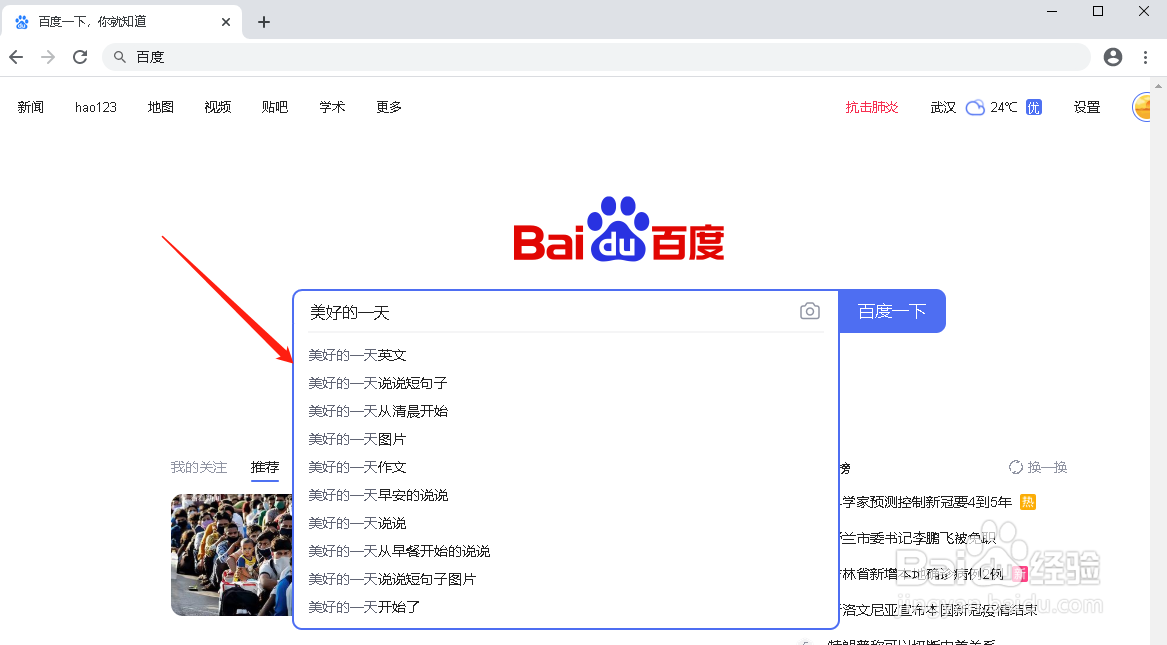The image size is (1167, 645).
Task: Open the 新闻 link
Action: click(31, 107)
